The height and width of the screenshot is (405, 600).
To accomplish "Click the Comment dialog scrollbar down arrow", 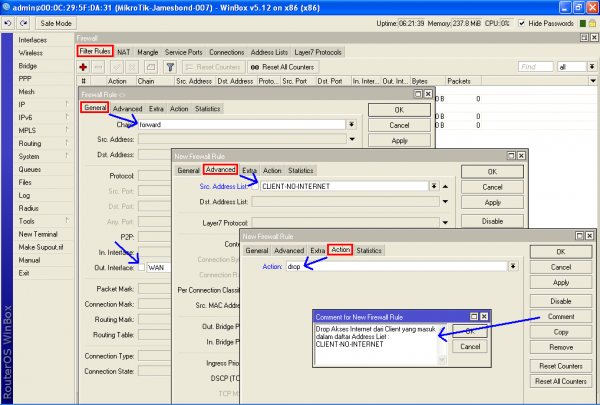I will point(442,359).
